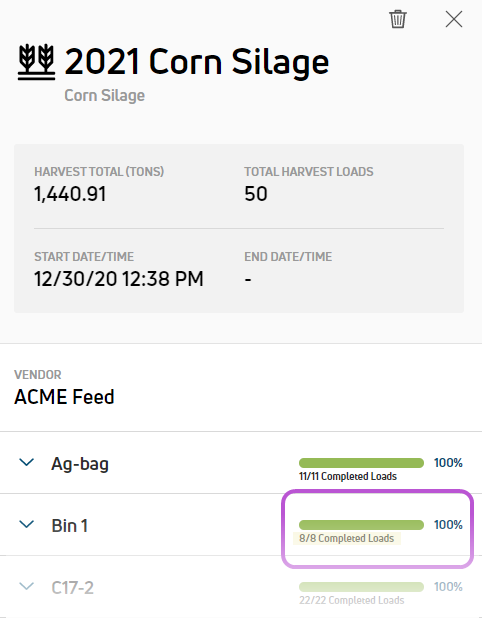Click the trash delete icon
This screenshot has width=482, height=627.
pyautogui.click(x=398, y=19)
